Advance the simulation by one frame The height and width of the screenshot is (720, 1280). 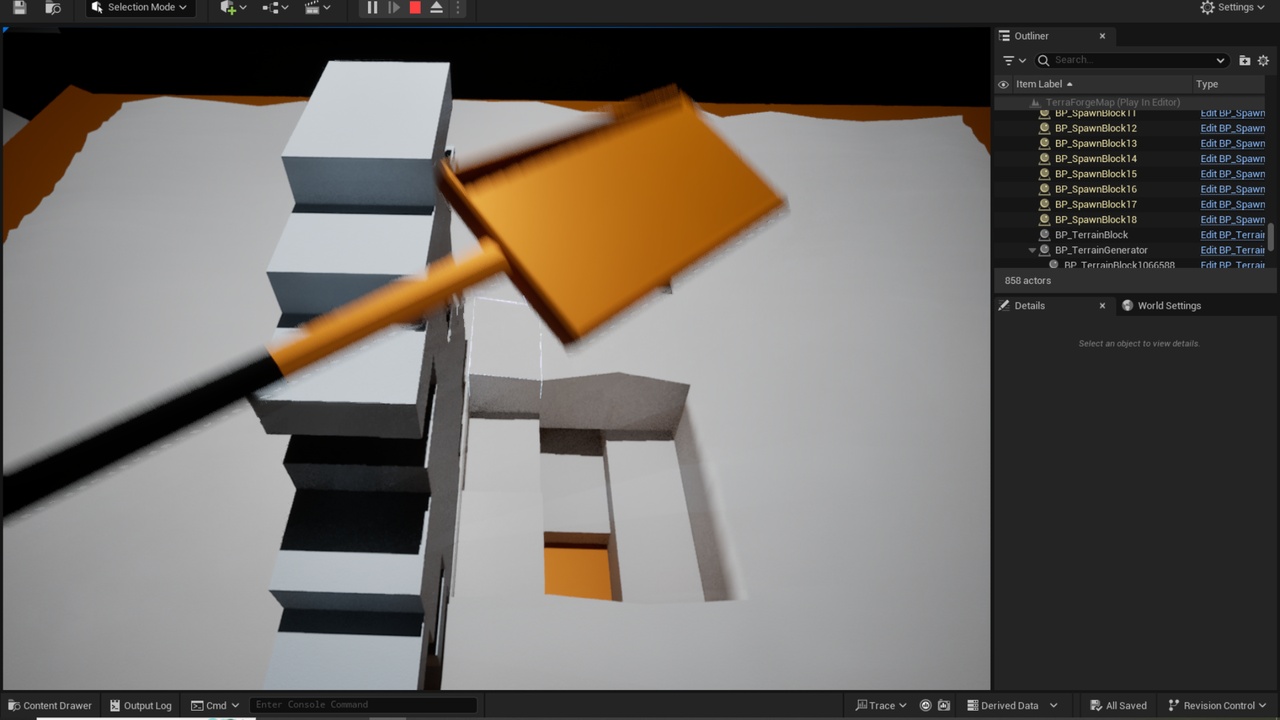pos(394,7)
